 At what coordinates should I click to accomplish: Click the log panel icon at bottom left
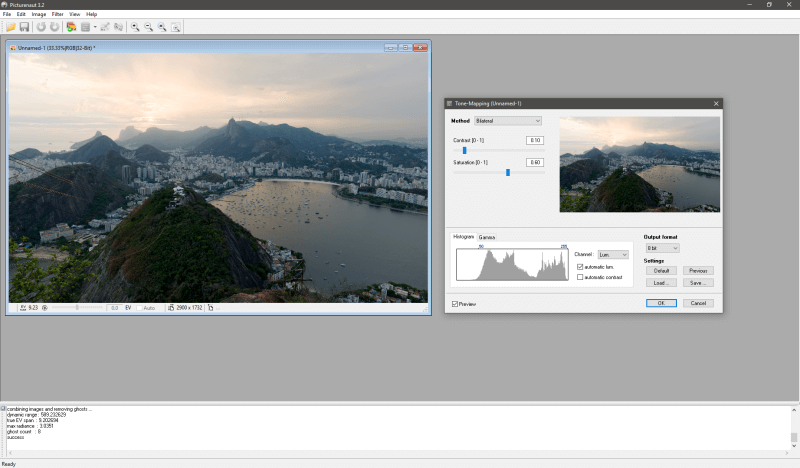click(3, 408)
